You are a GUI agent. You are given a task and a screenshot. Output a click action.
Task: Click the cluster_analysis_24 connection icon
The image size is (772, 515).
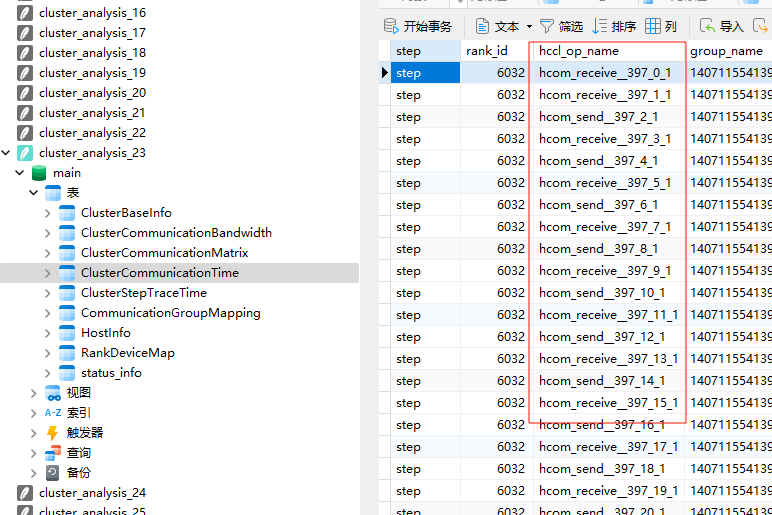(25, 493)
